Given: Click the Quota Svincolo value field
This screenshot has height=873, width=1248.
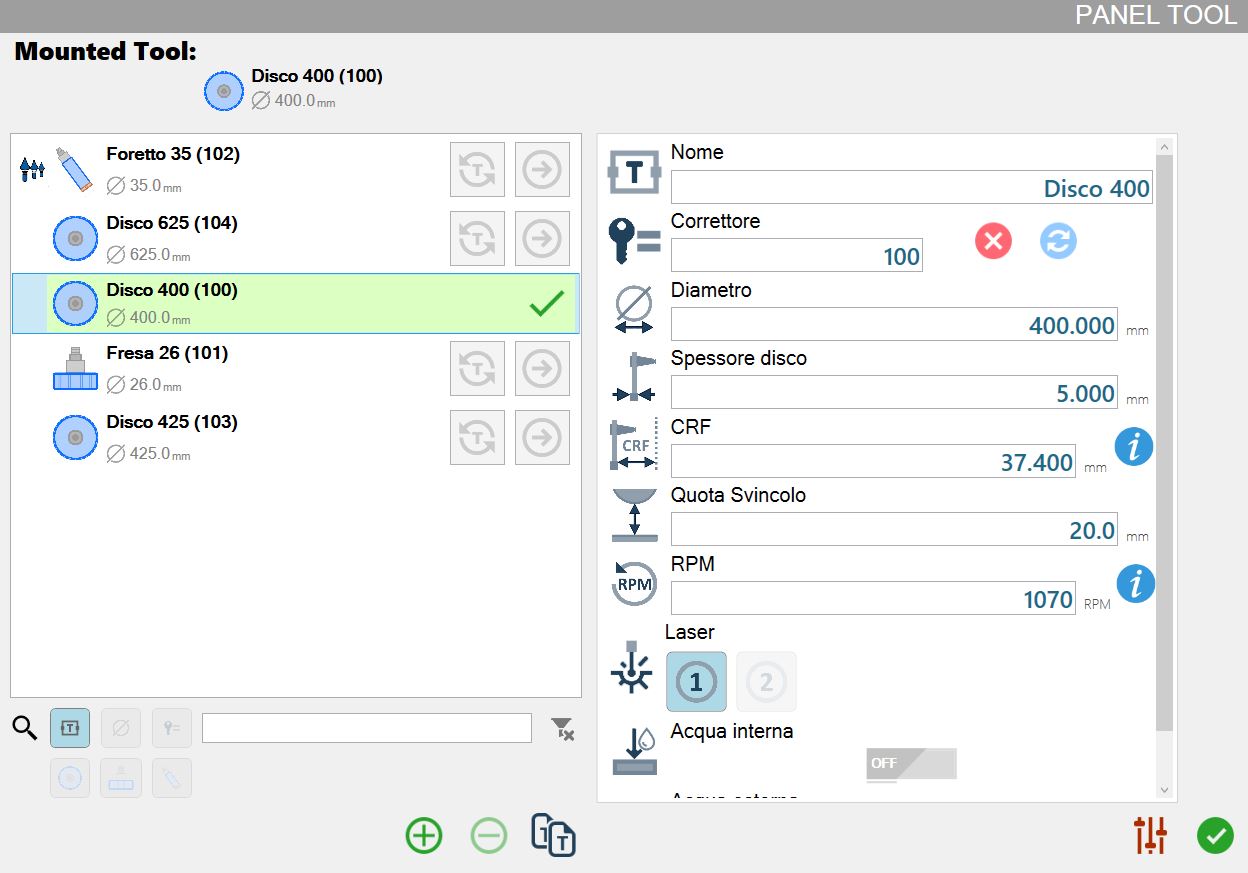Looking at the screenshot, I should (x=894, y=529).
